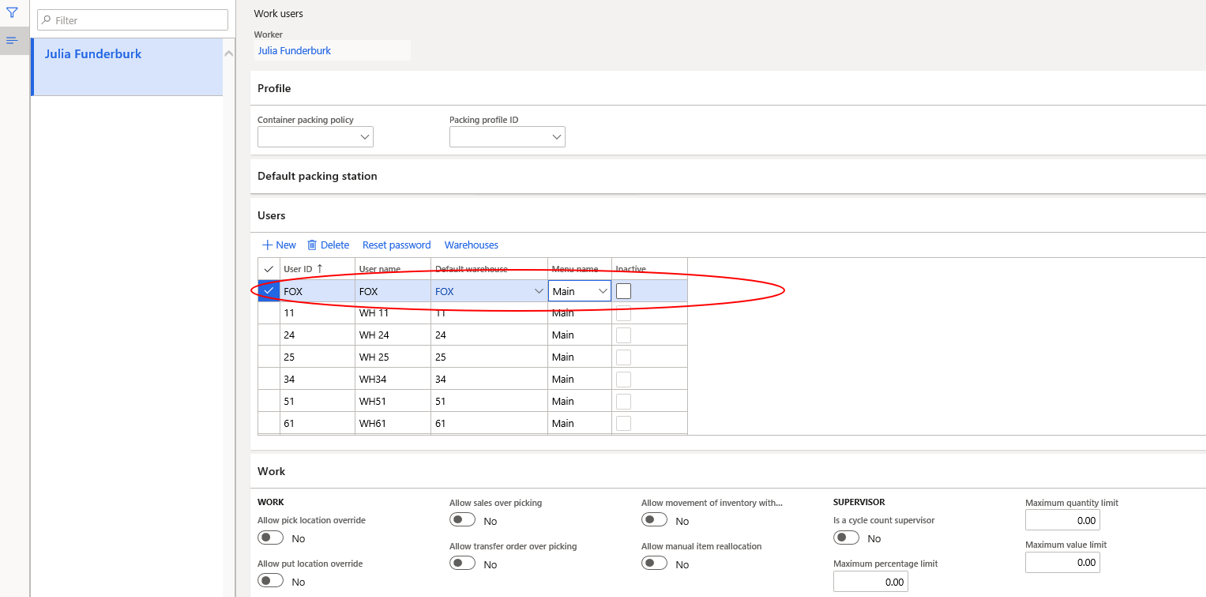Toggle Allow sales over picking to Yes
Viewport: 1206px width, 597px height.
pos(462,519)
